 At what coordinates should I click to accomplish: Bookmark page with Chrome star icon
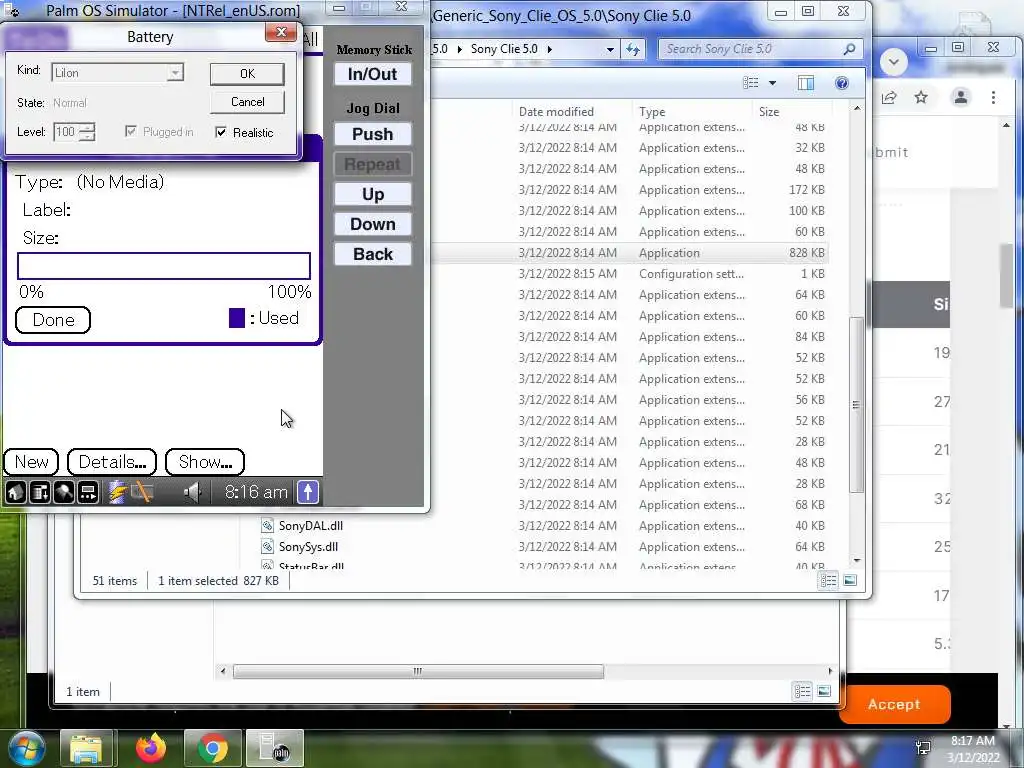click(x=921, y=97)
